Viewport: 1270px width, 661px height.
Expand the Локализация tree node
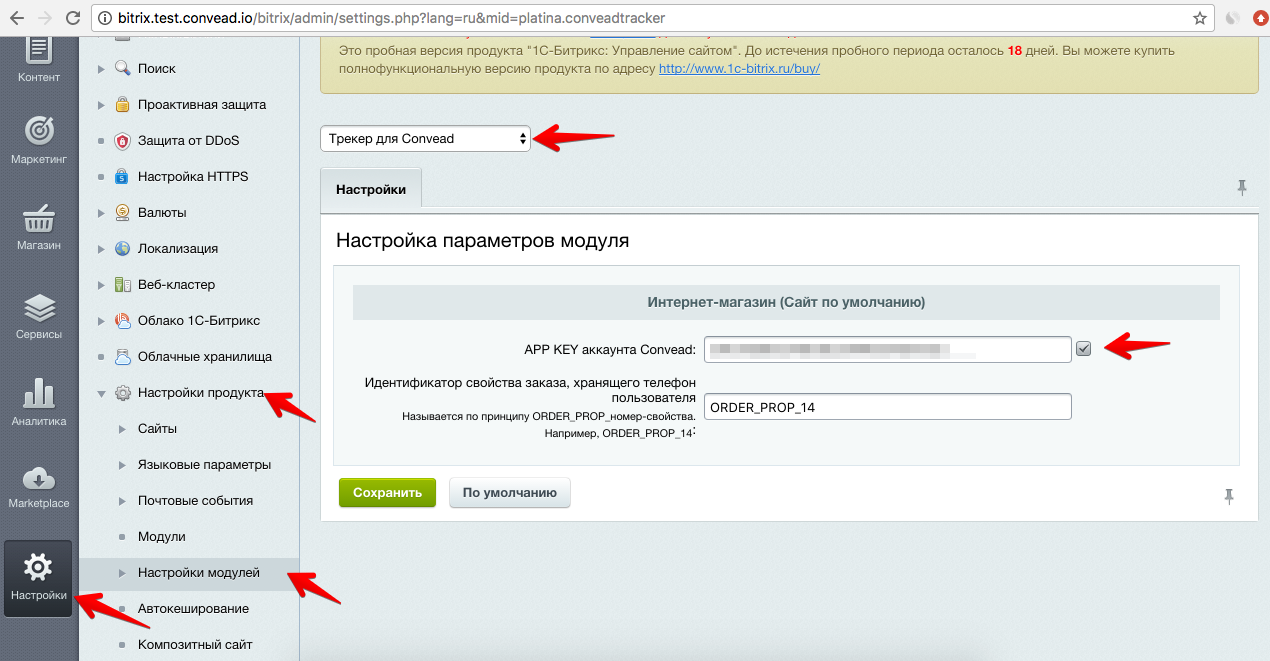[101, 249]
